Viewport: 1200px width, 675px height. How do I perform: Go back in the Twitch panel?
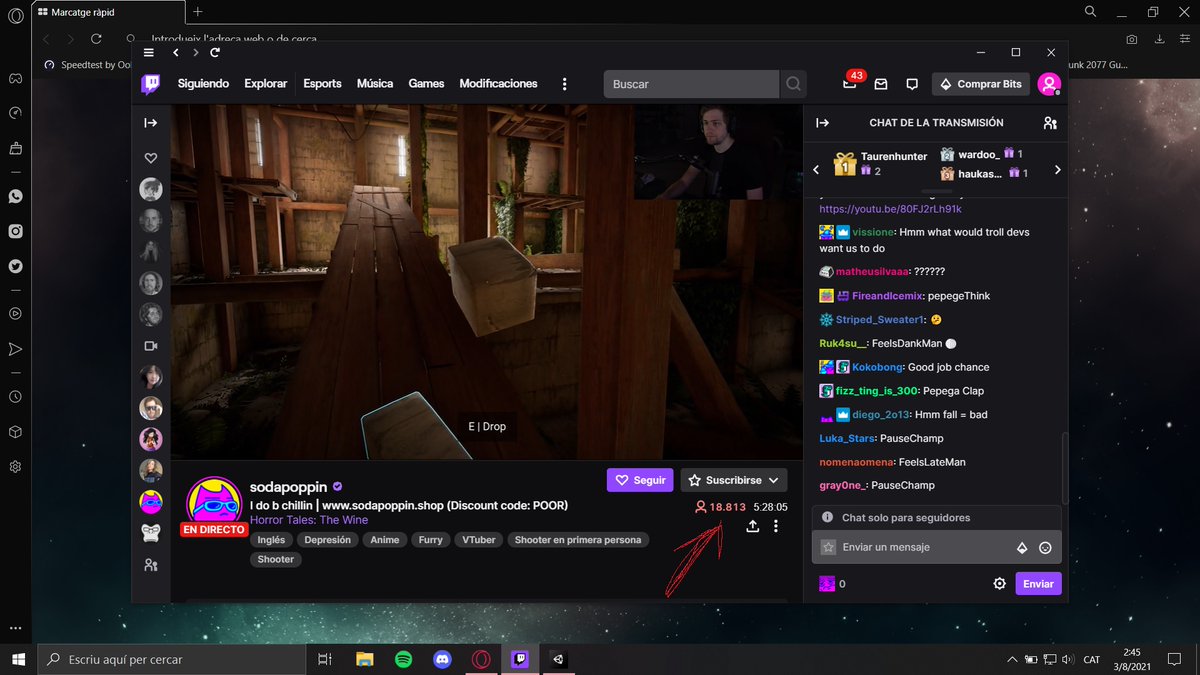point(176,52)
